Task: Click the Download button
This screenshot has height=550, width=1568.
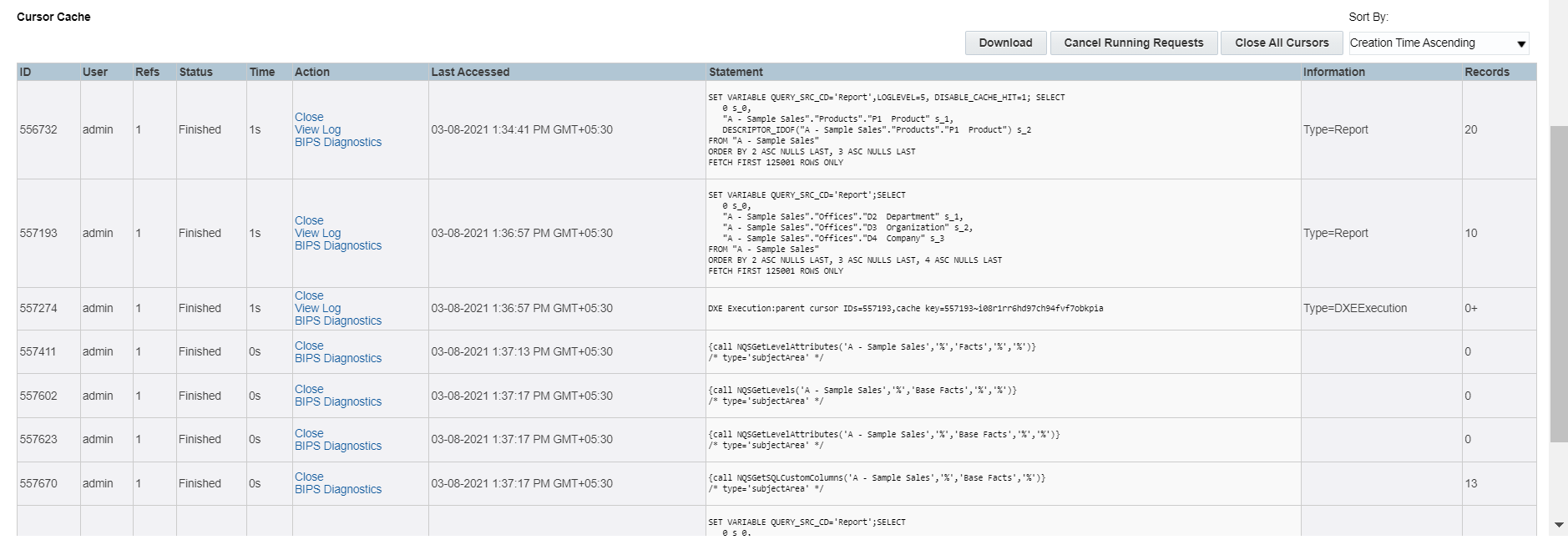Action: click(x=1005, y=43)
